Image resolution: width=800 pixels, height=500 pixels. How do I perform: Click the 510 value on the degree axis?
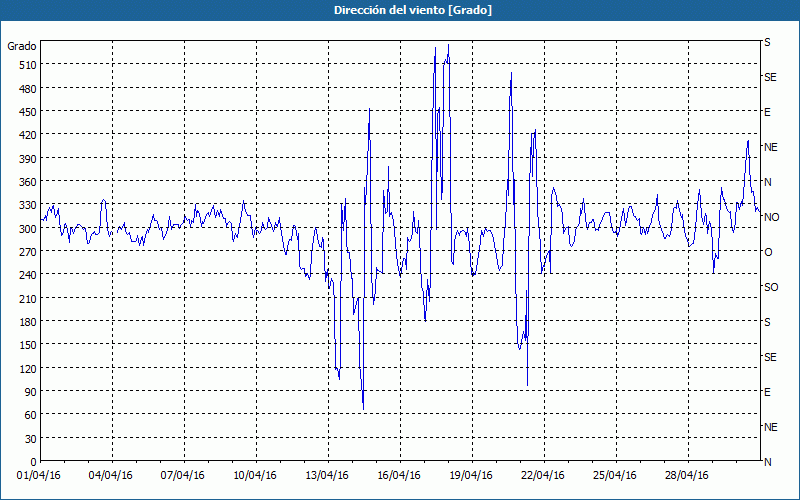(27, 65)
